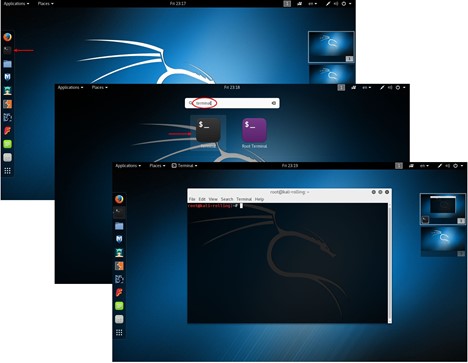Click the terminal window's vertical scrollbar
This screenshot has width=468, height=363.
coord(390,263)
